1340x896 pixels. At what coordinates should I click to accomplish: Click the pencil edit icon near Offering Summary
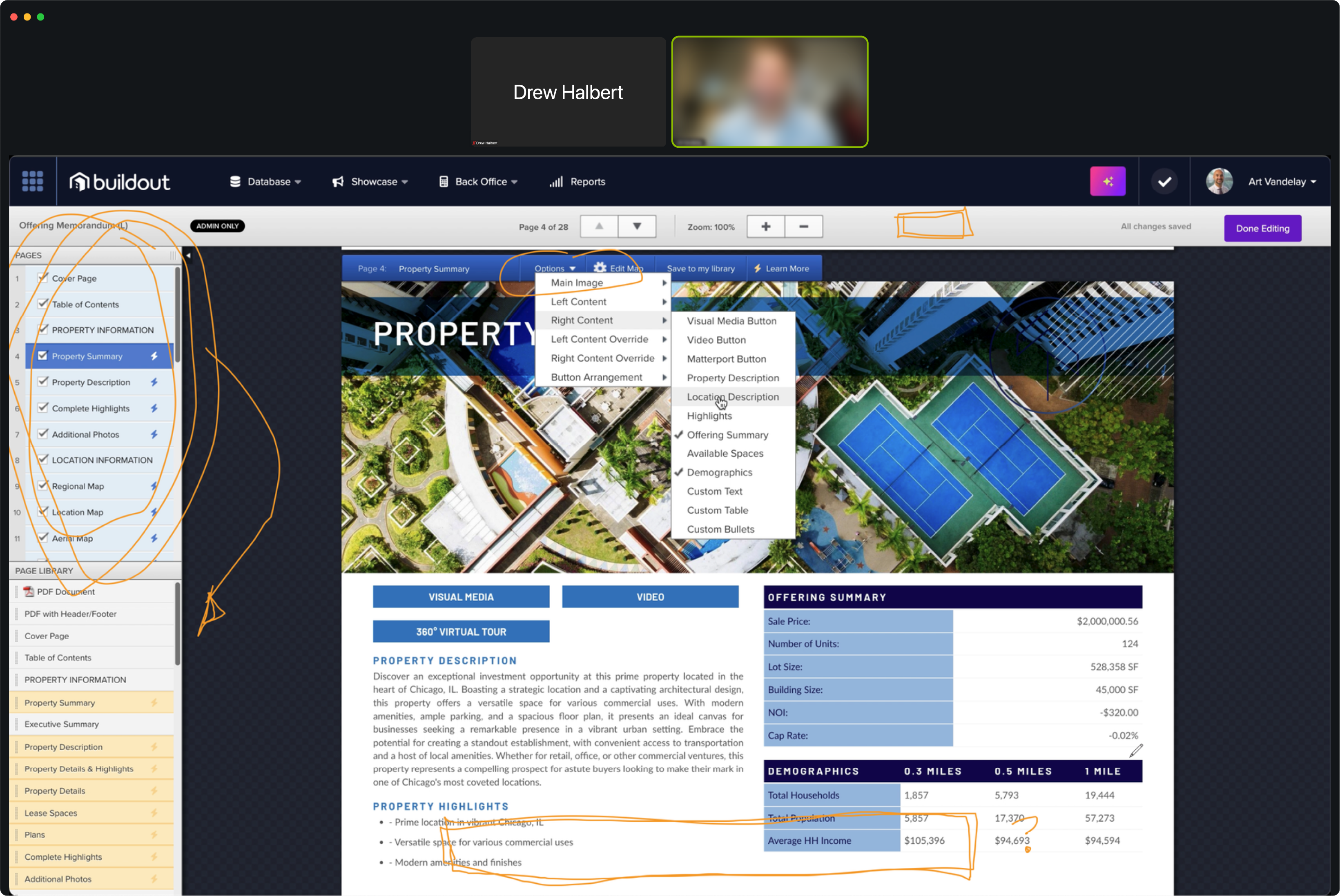(1136, 750)
